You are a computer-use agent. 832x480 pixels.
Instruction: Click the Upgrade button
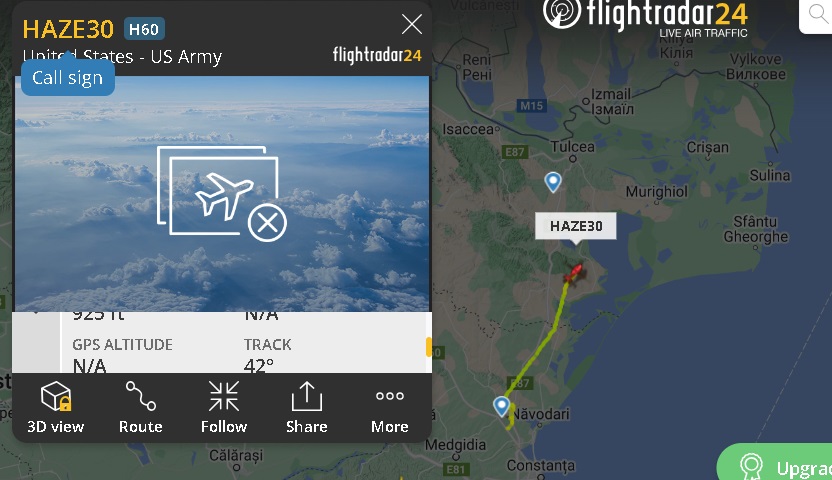tap(775, 464)
